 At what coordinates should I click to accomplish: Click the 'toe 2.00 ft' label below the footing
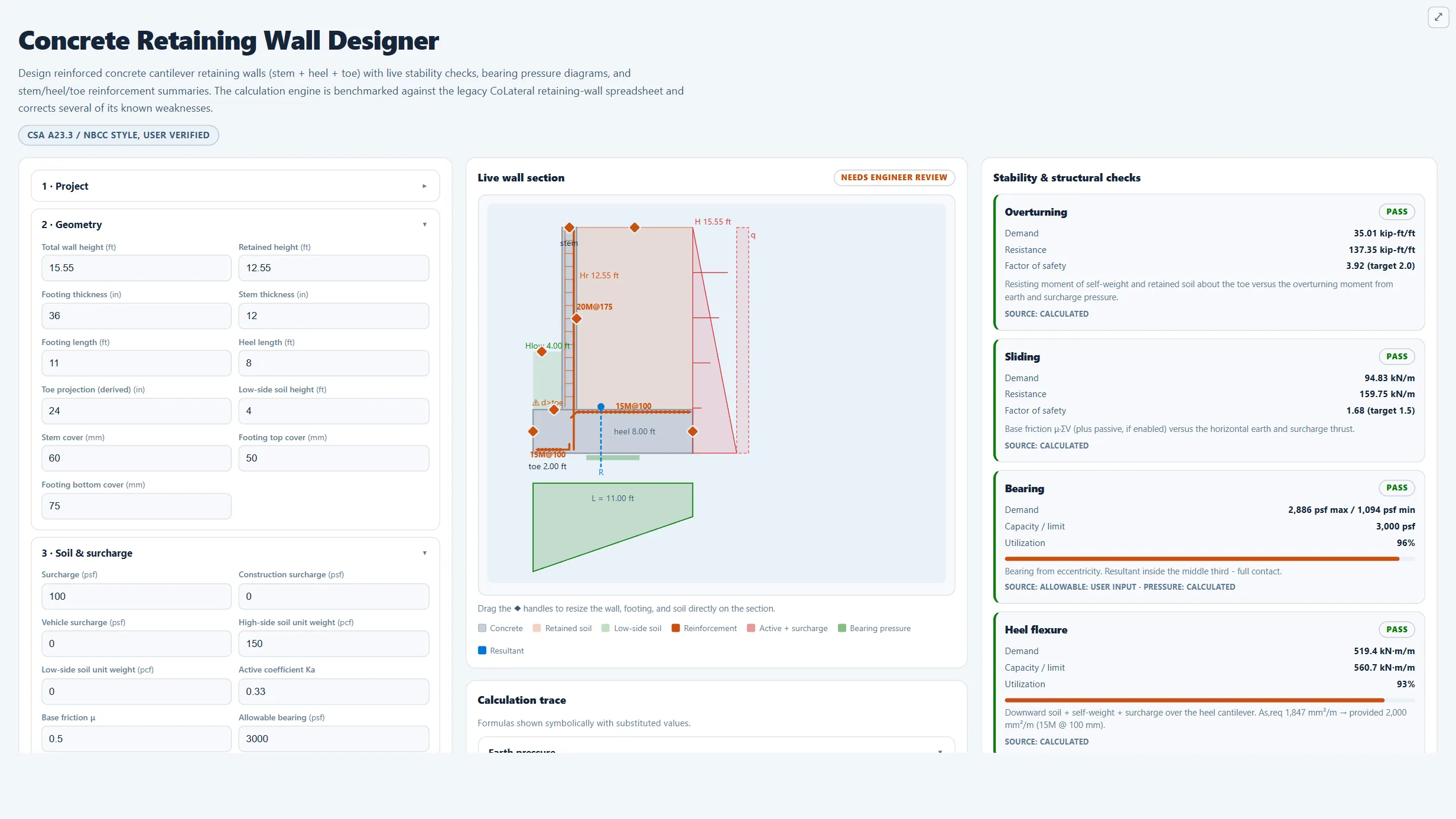[x=547, y=466]
